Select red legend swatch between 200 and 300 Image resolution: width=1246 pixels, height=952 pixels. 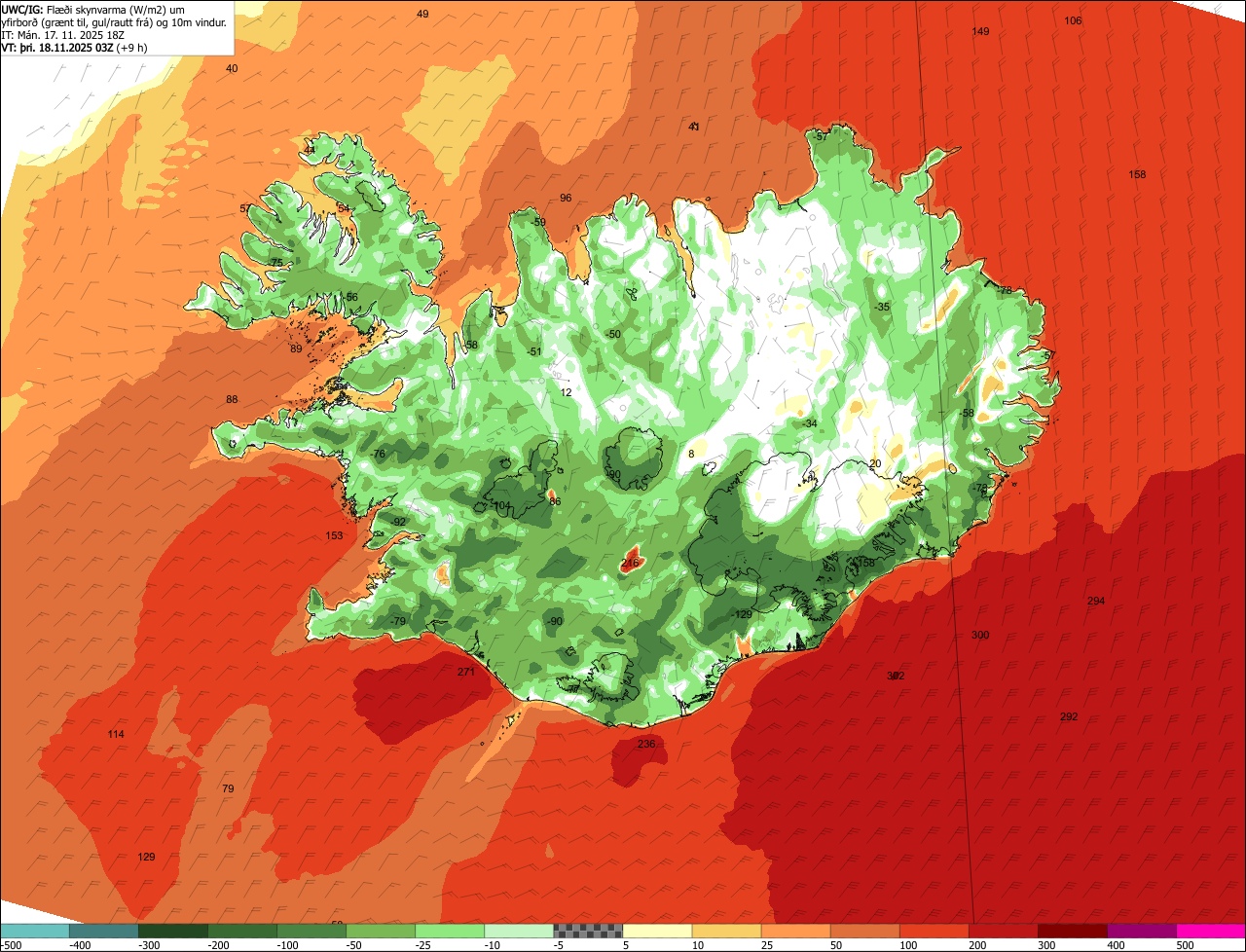point(1003,931)
